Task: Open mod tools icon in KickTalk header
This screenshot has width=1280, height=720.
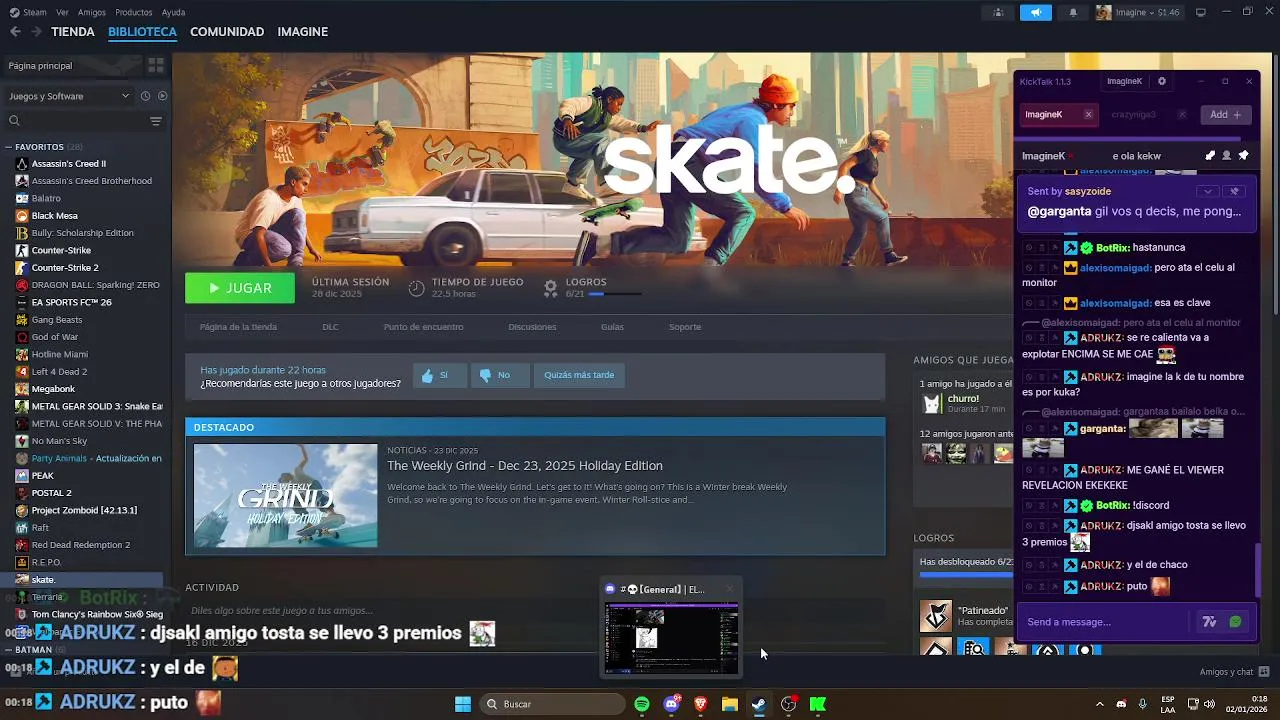Action: (1210, 155)
